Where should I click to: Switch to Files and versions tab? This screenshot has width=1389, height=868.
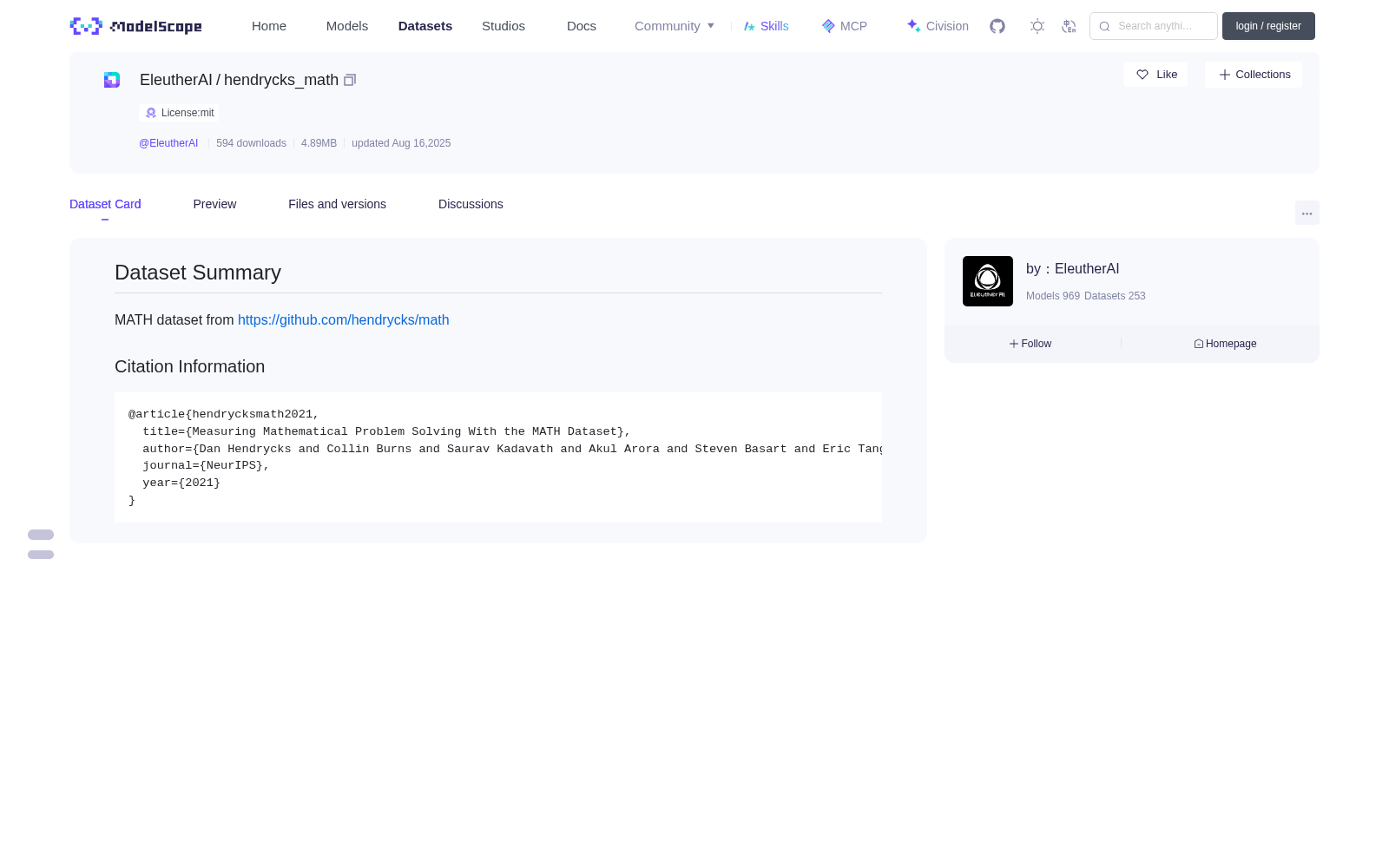coord(337,204)
